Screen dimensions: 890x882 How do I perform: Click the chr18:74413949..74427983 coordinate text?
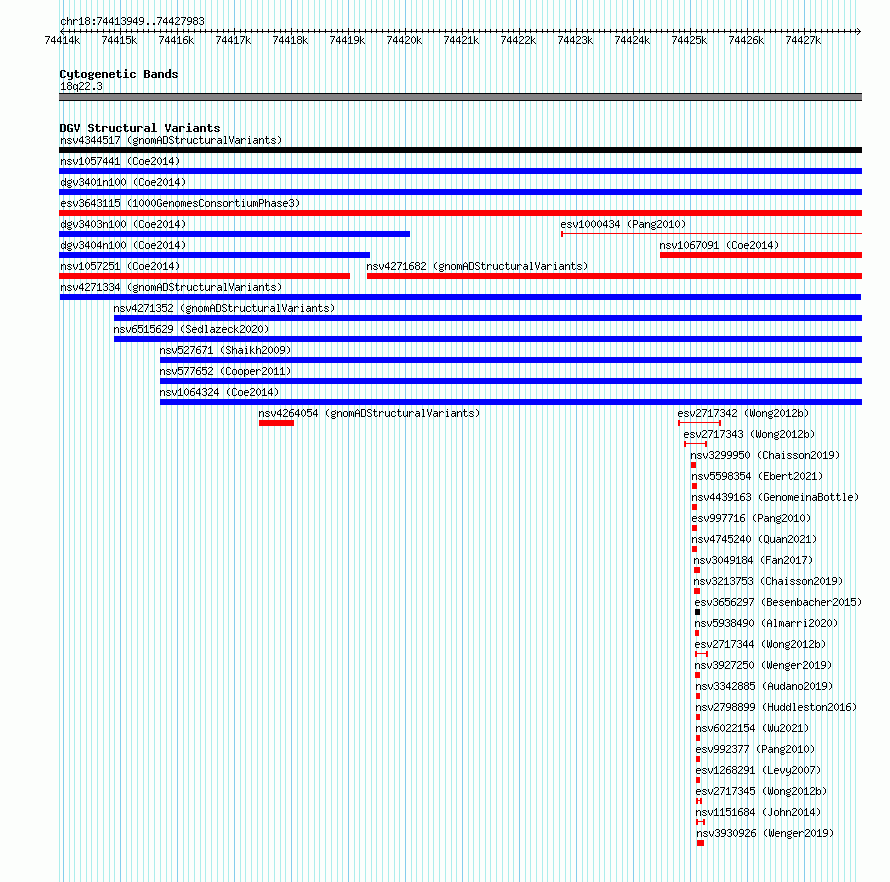tap(132, 21)
